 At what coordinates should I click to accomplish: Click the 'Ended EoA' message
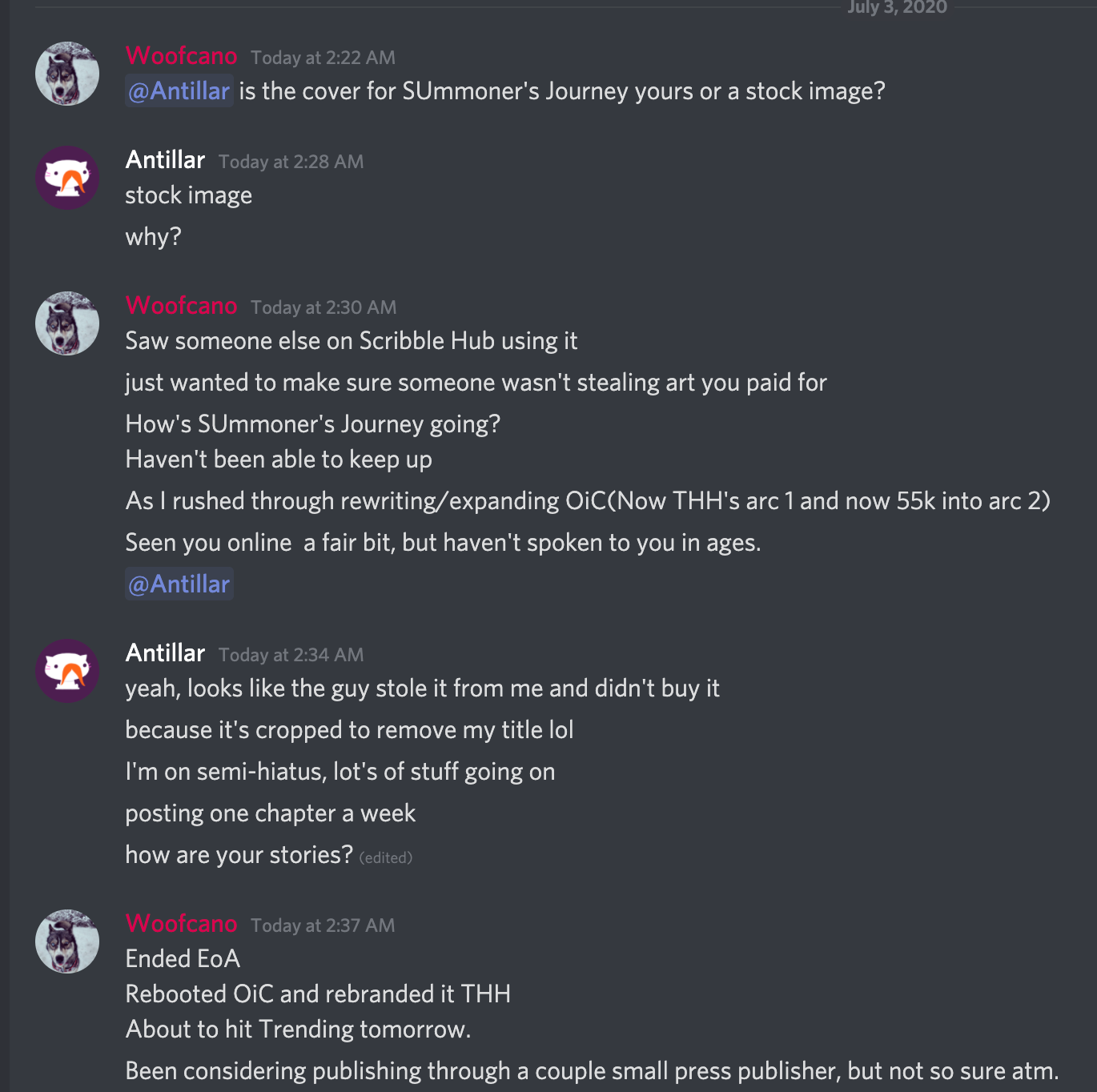pos(183,959)
